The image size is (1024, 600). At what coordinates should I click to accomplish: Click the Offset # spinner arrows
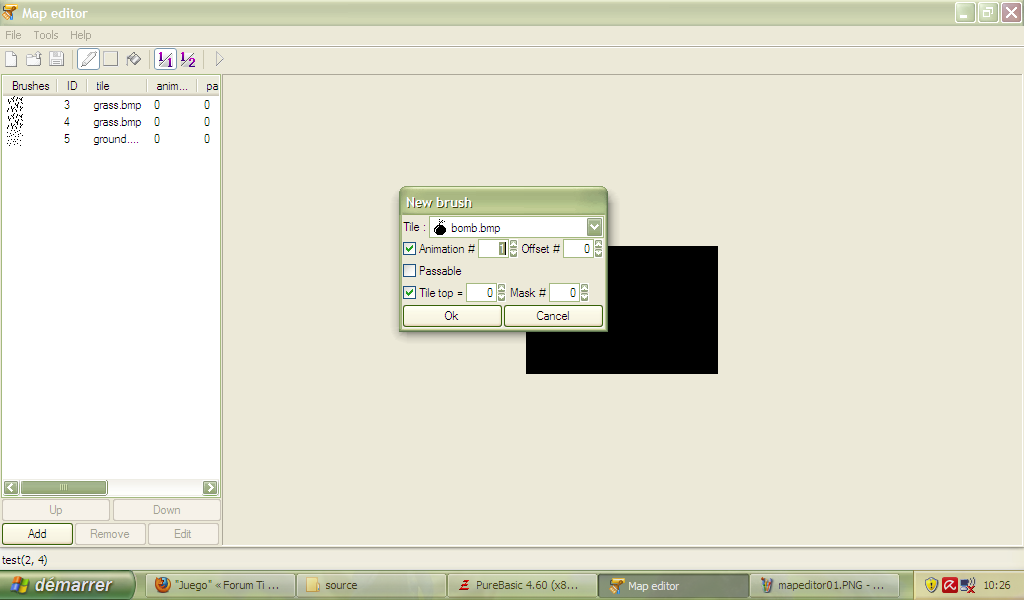[x=598, y=249]
